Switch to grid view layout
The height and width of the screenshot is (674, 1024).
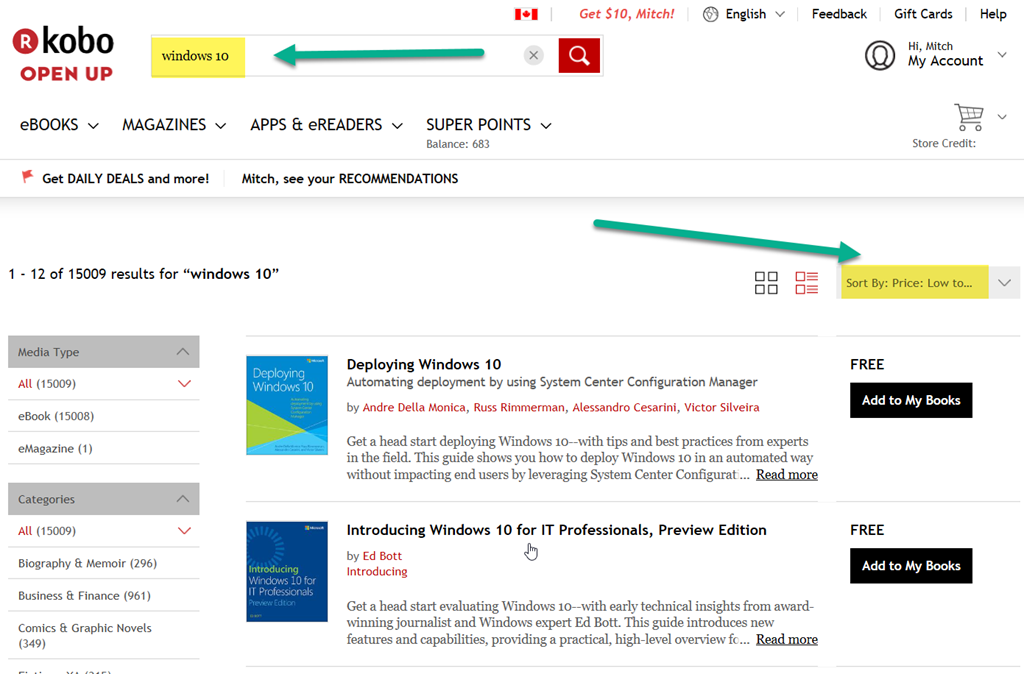click(x=766, y=283)
